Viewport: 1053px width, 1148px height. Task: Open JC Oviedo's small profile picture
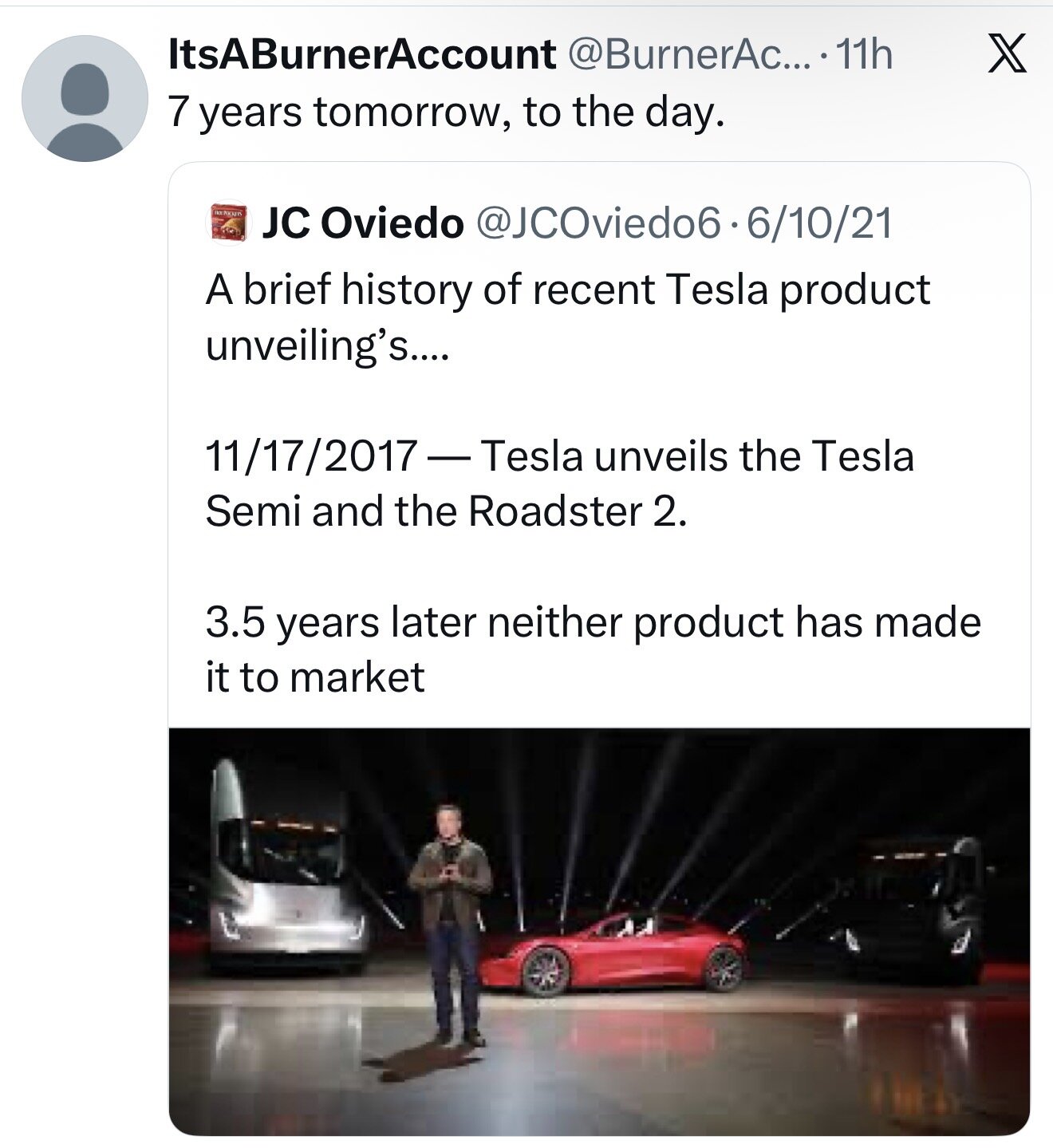[228, 221]
